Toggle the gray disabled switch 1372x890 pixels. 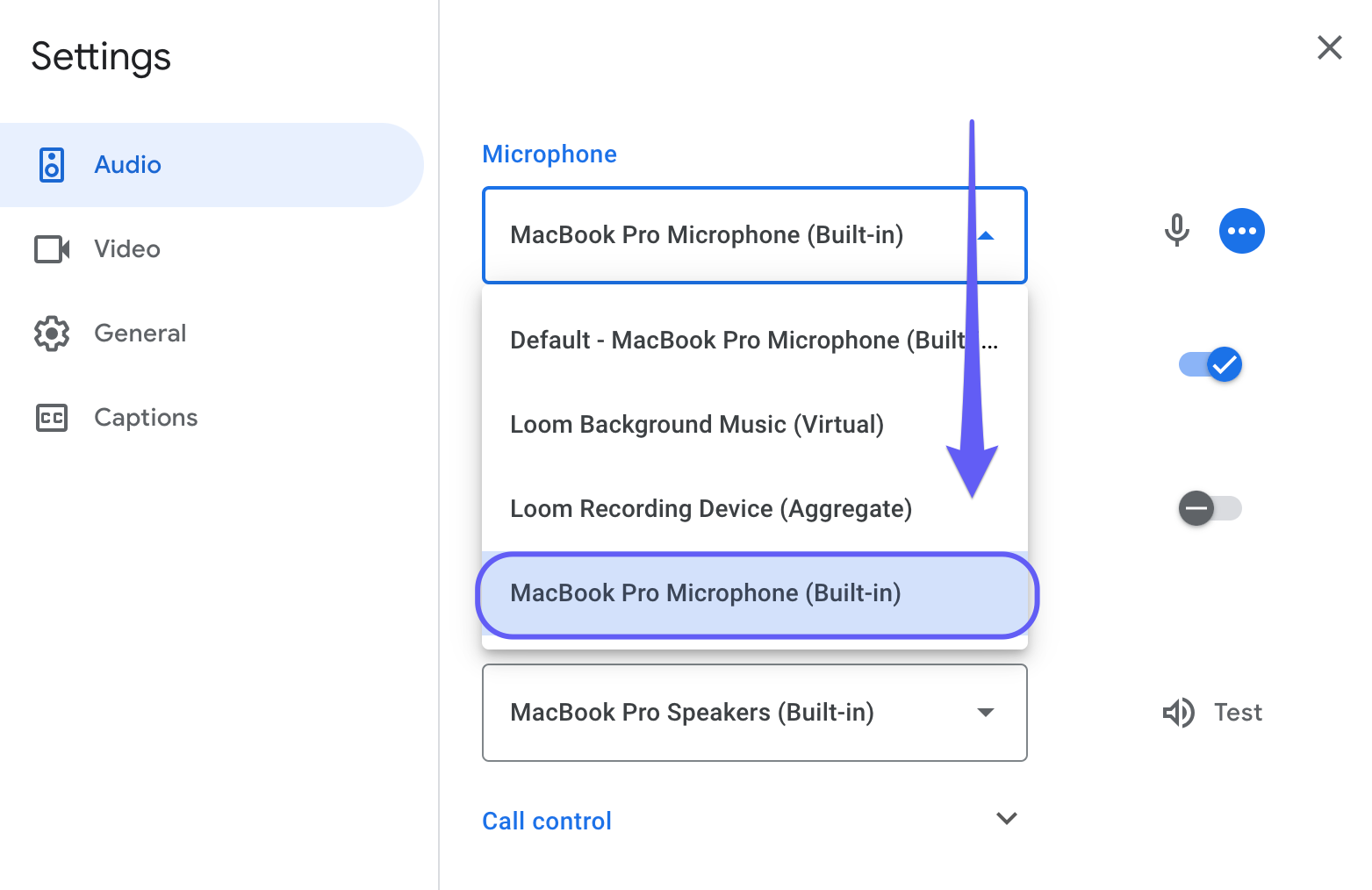(x=1210, y=508)
